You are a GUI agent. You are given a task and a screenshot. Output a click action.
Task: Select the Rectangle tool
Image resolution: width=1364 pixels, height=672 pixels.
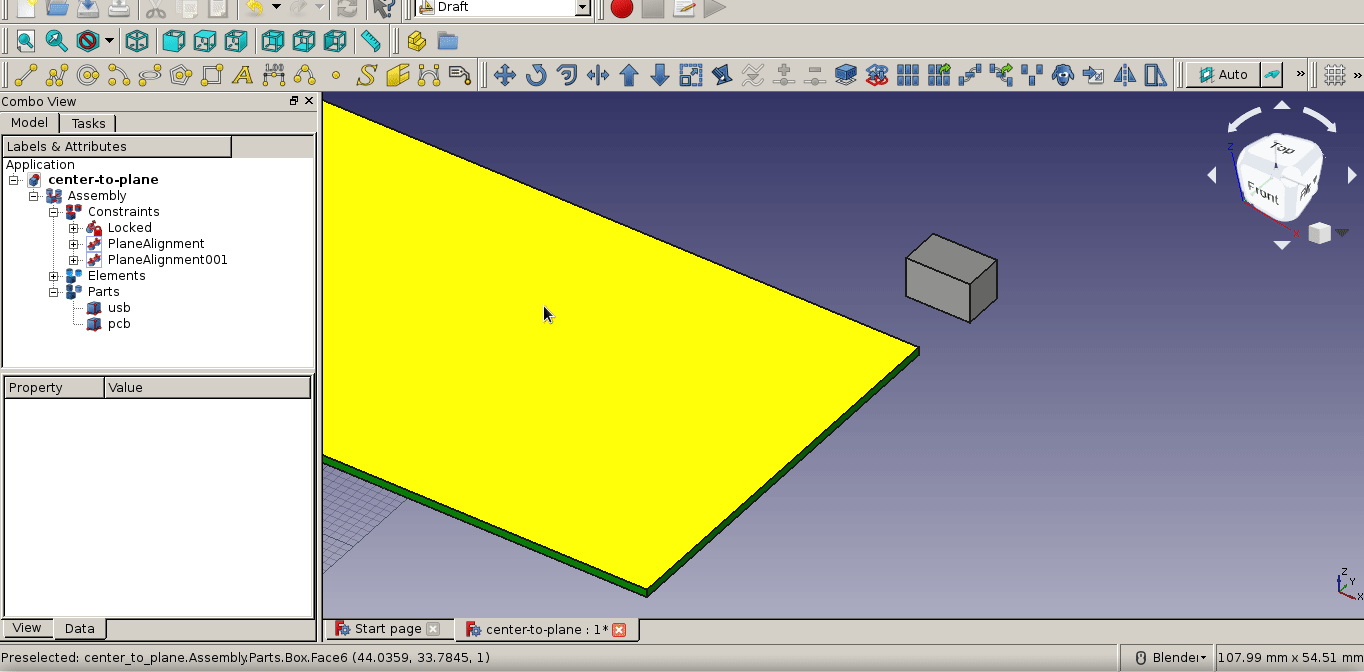pyautogui.click(x=211, y=74)
